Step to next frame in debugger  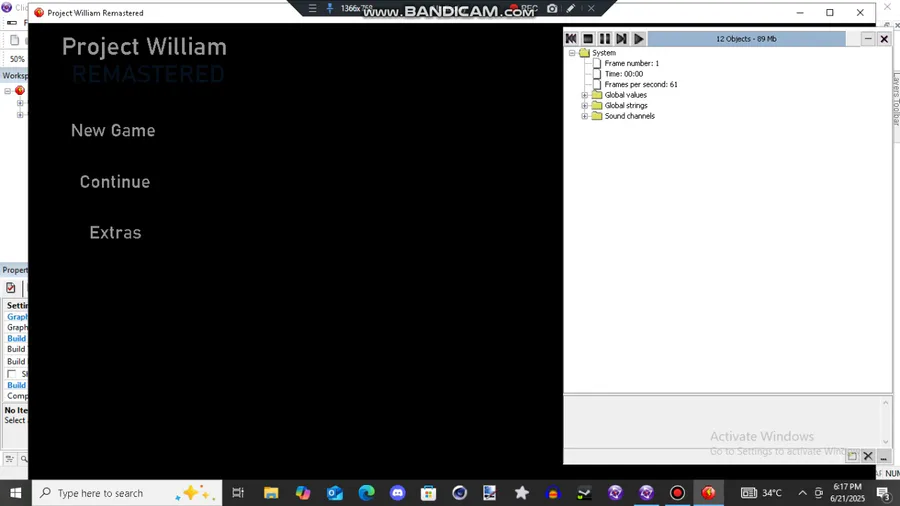[x=621, y=38]
